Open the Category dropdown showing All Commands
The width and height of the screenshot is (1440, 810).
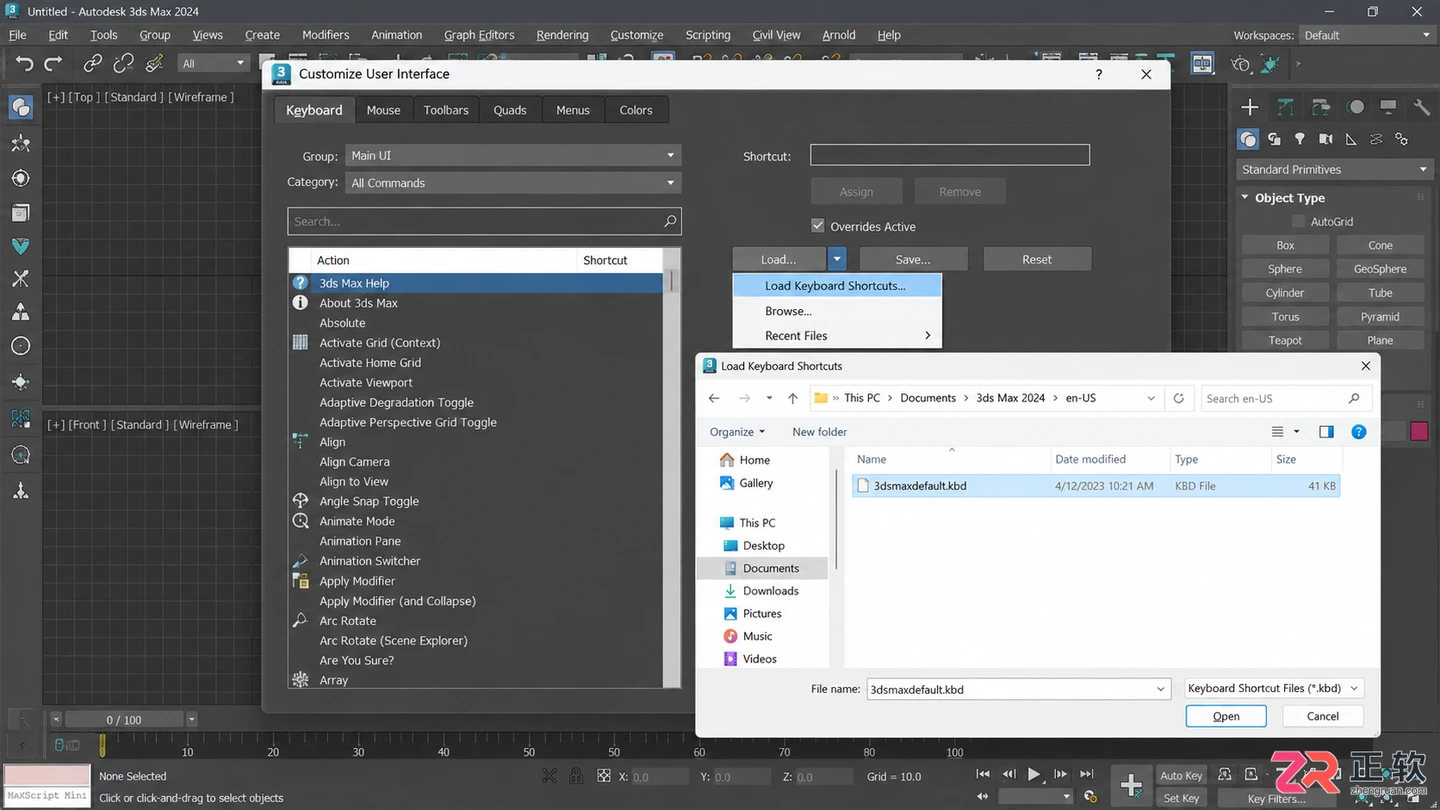(x=513, y=183)
